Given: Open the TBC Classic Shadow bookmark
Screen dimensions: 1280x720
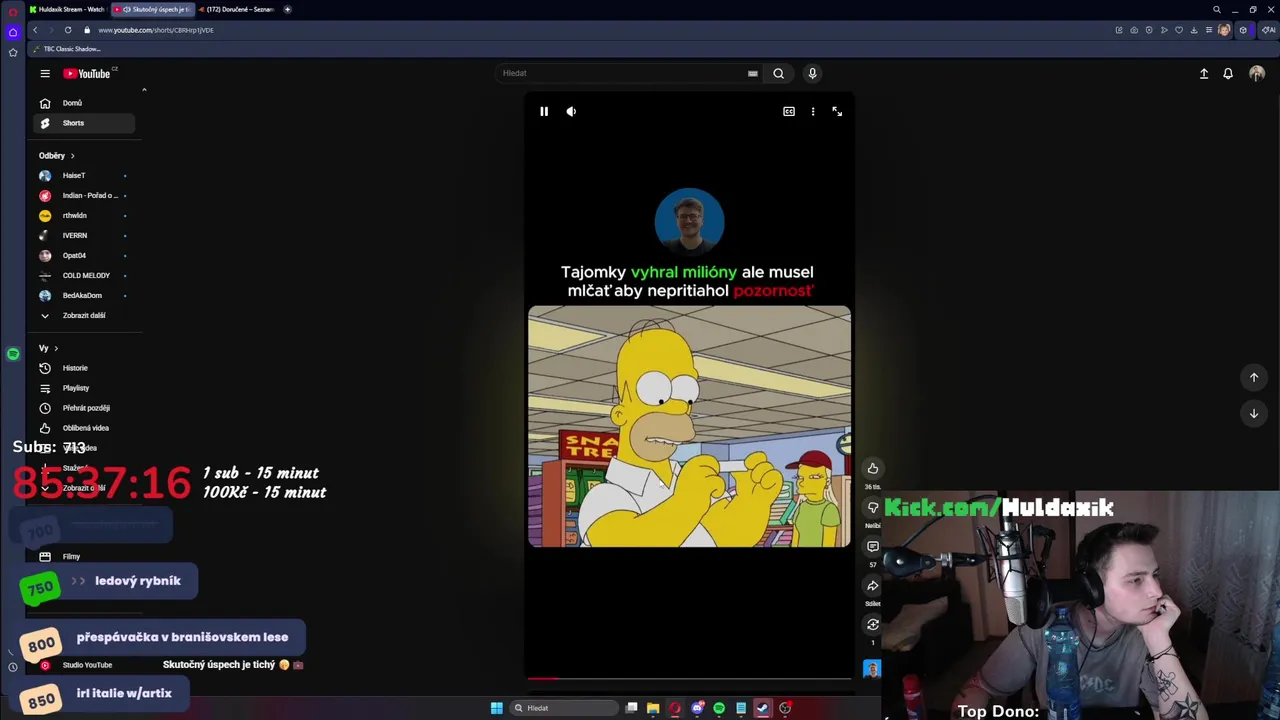Looking at the screenshot, I should [x=67, y=49].
